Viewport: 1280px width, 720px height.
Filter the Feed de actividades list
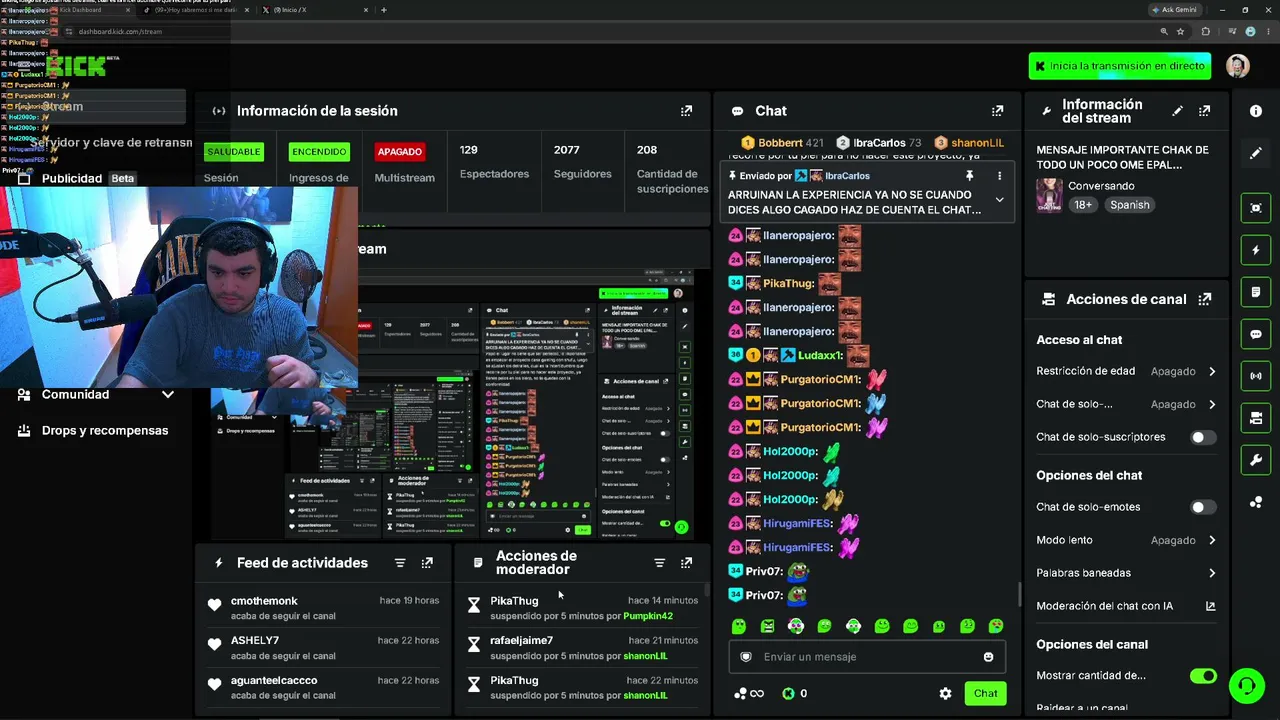[x=400, y=563]
